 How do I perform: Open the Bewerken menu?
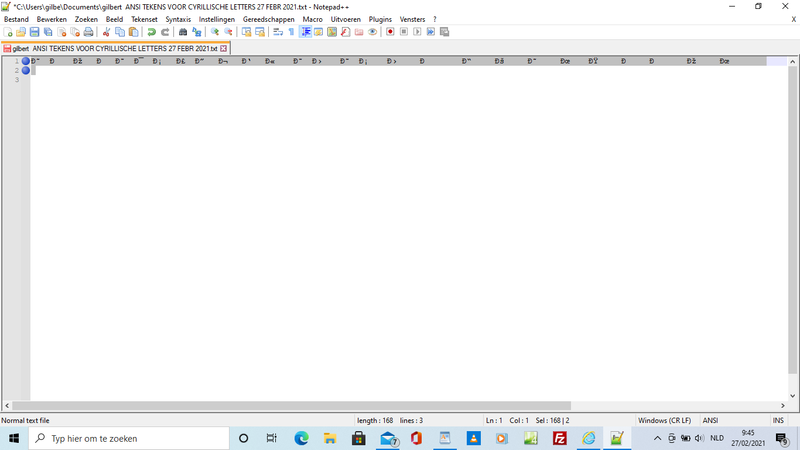[x=52, y=19]
